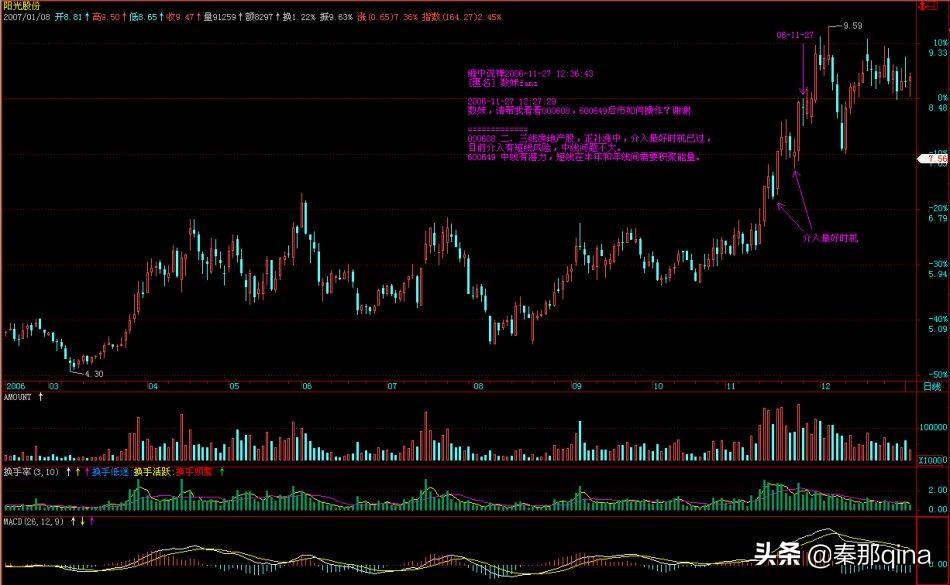The height and width of the screenshot is (585, 950).
Task: Select the 换手活跃 indicator legend
Action: (151, 471)
